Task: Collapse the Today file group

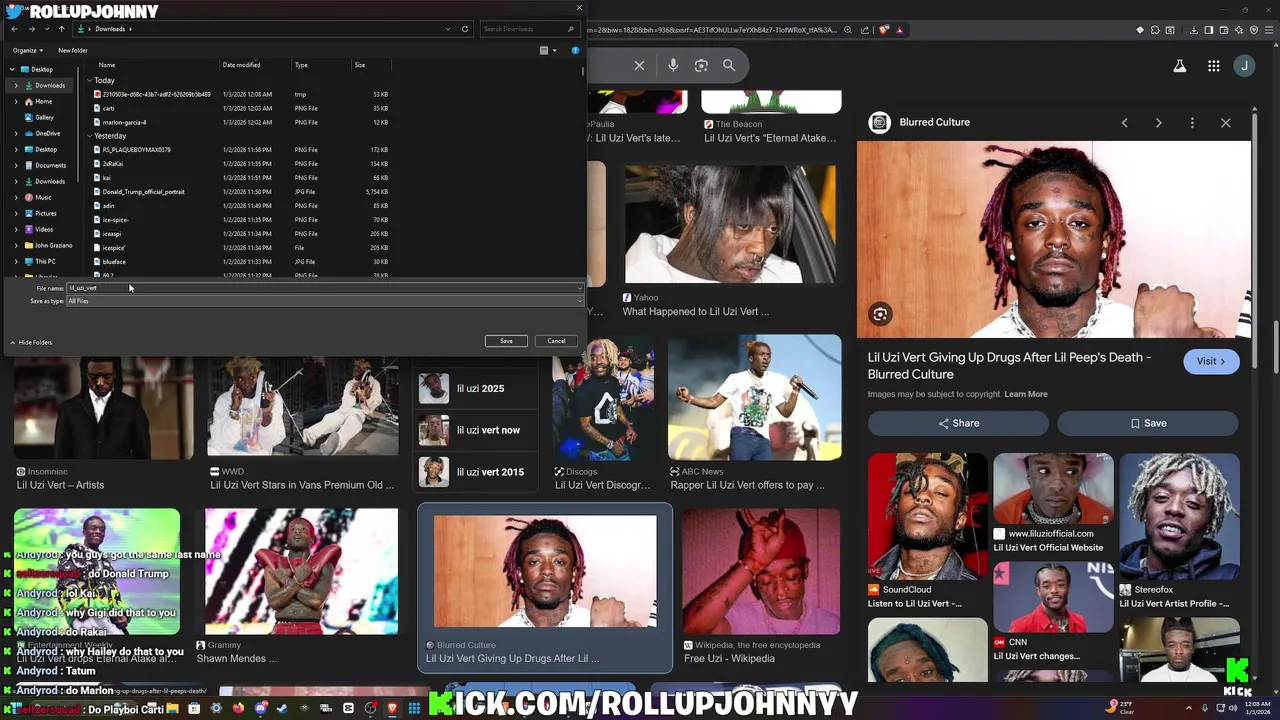Action: (89, 80)
